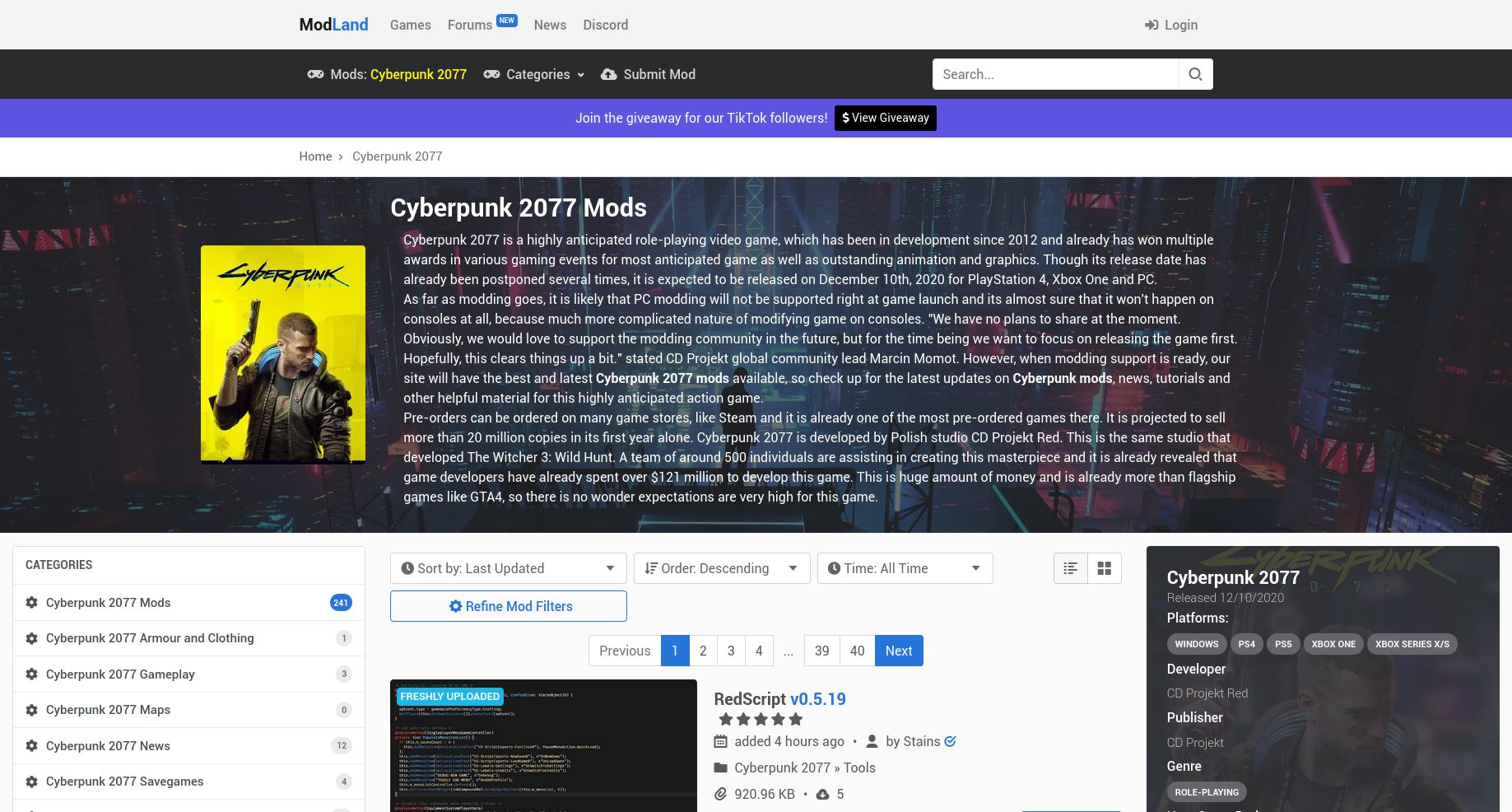
Task: Click the paperclip file size icon
Action: [720, 794]
